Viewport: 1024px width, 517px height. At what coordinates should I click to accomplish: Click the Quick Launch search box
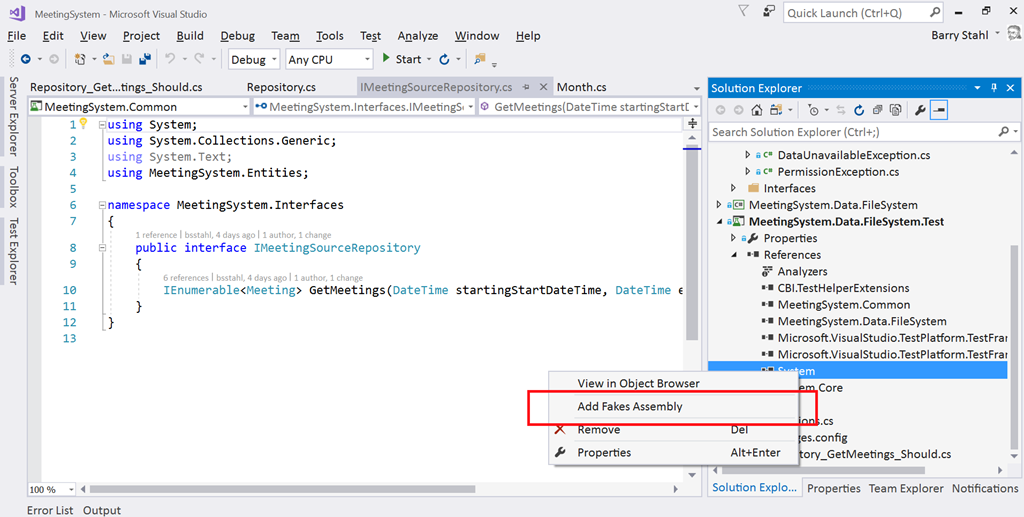pos(864,12)
